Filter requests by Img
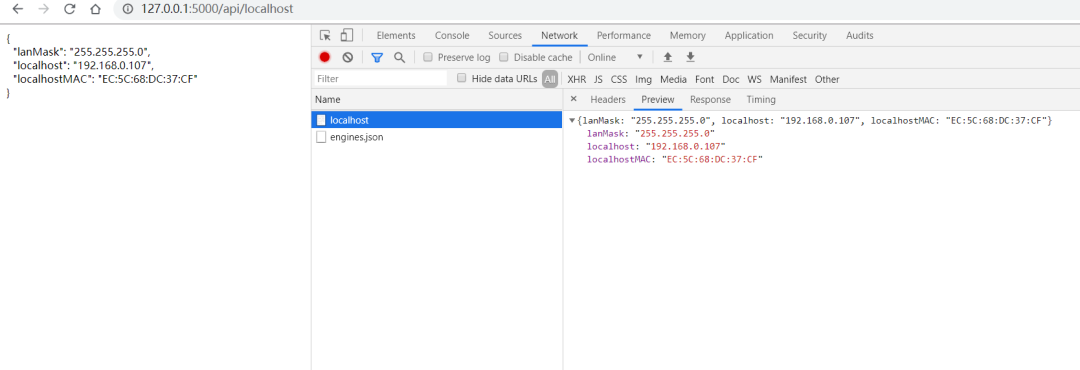This screenshot has height=370, width=1080. click(x=643, y=79)
